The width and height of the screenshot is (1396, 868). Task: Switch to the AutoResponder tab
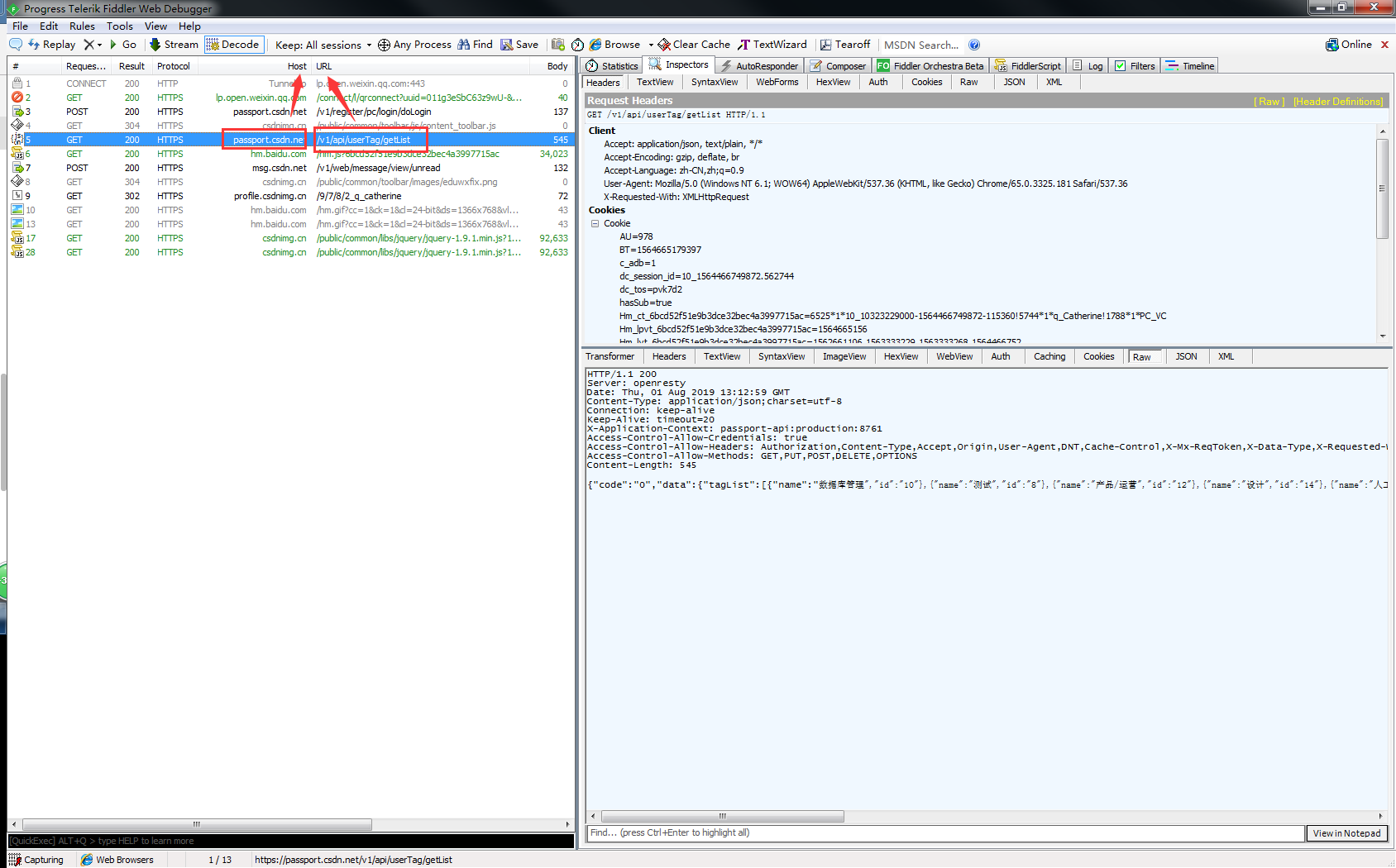pyautogui.click(x=759, y=66)
